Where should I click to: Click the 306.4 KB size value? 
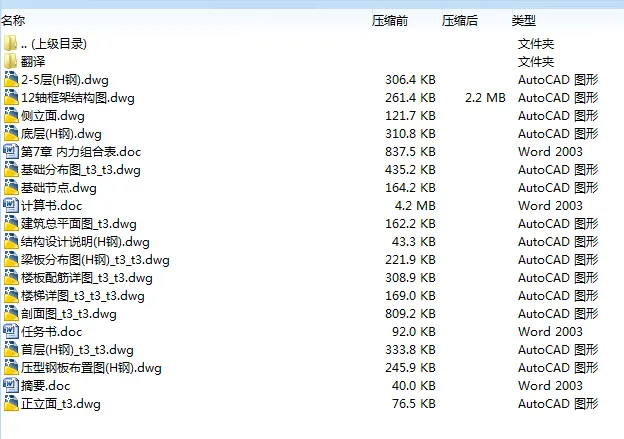coord(410,80)
